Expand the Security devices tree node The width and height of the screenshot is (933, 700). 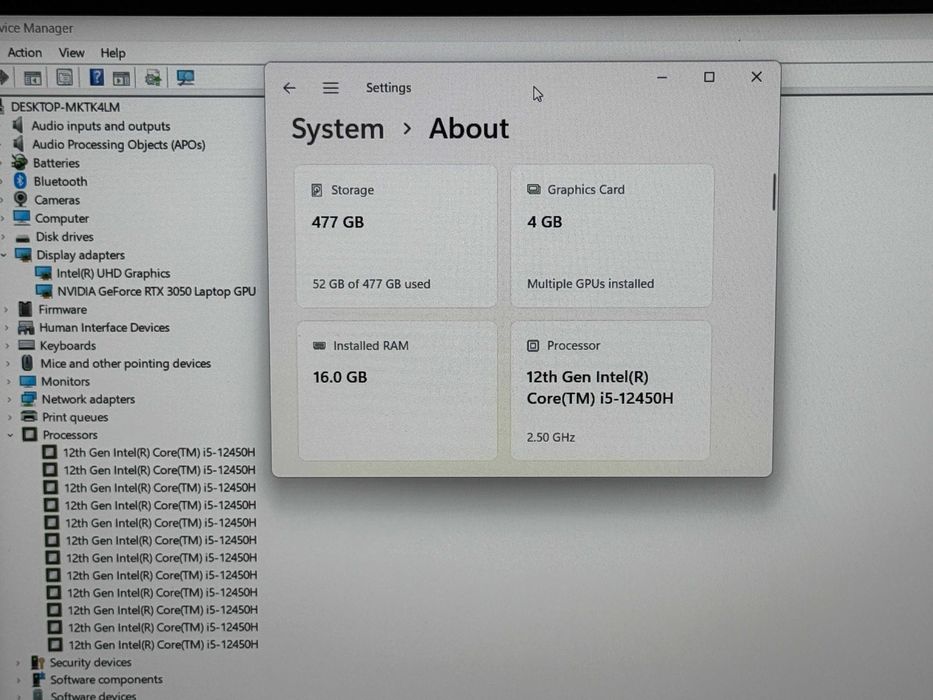pos(18,662)
